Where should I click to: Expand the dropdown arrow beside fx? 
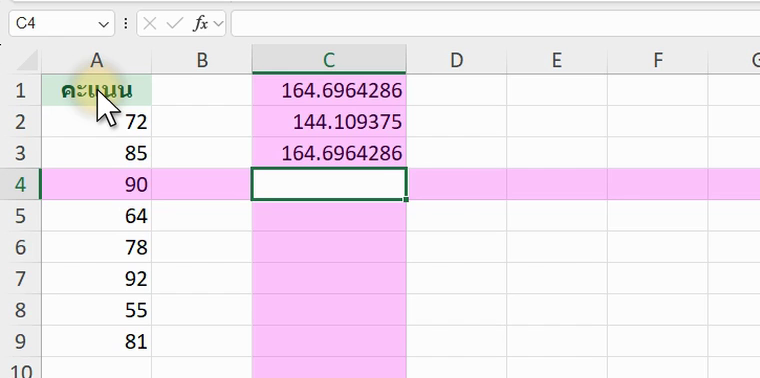tap(218, 24)
